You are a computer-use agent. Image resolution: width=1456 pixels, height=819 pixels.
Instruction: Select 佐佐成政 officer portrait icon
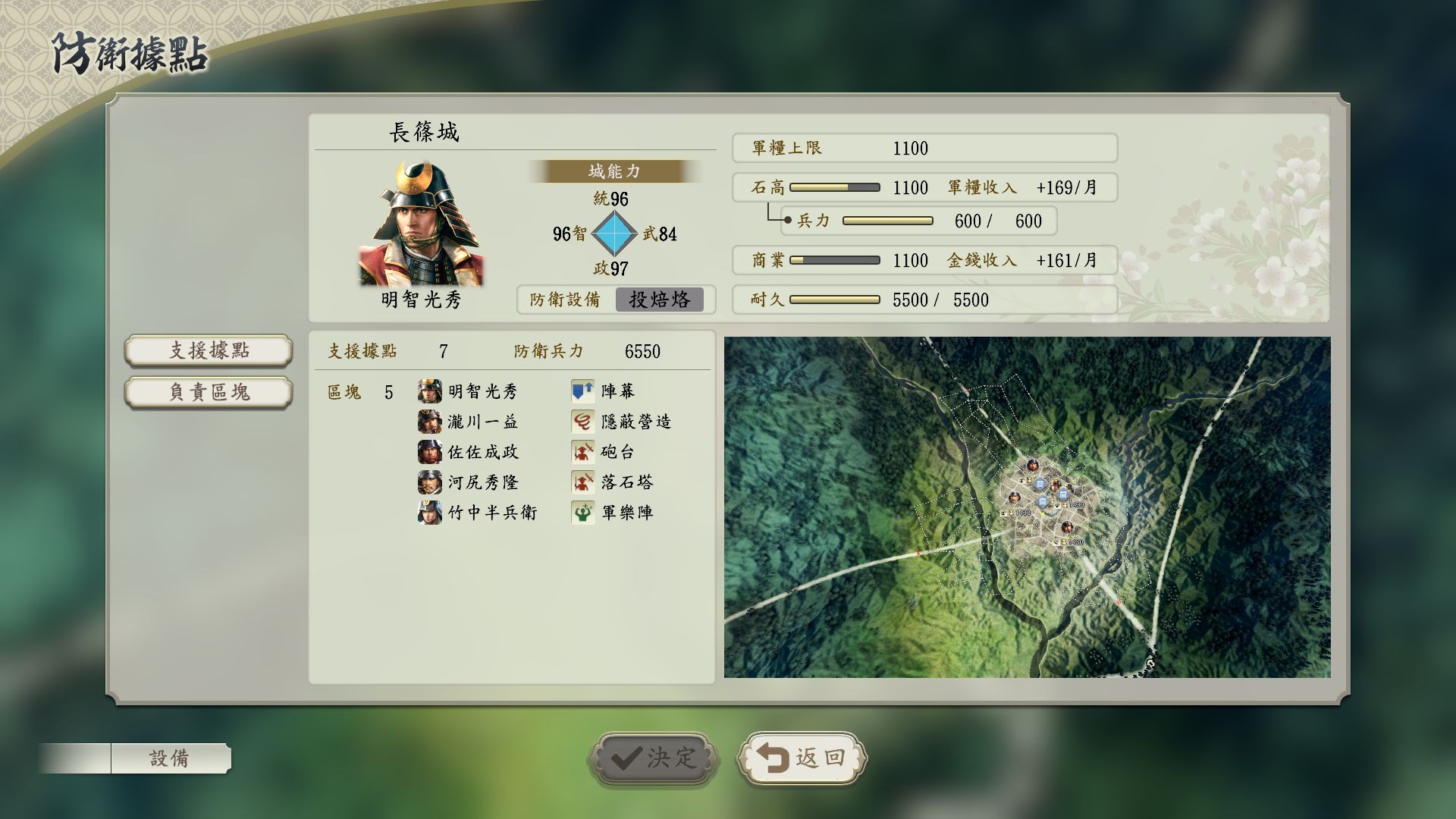coord(429,452)
